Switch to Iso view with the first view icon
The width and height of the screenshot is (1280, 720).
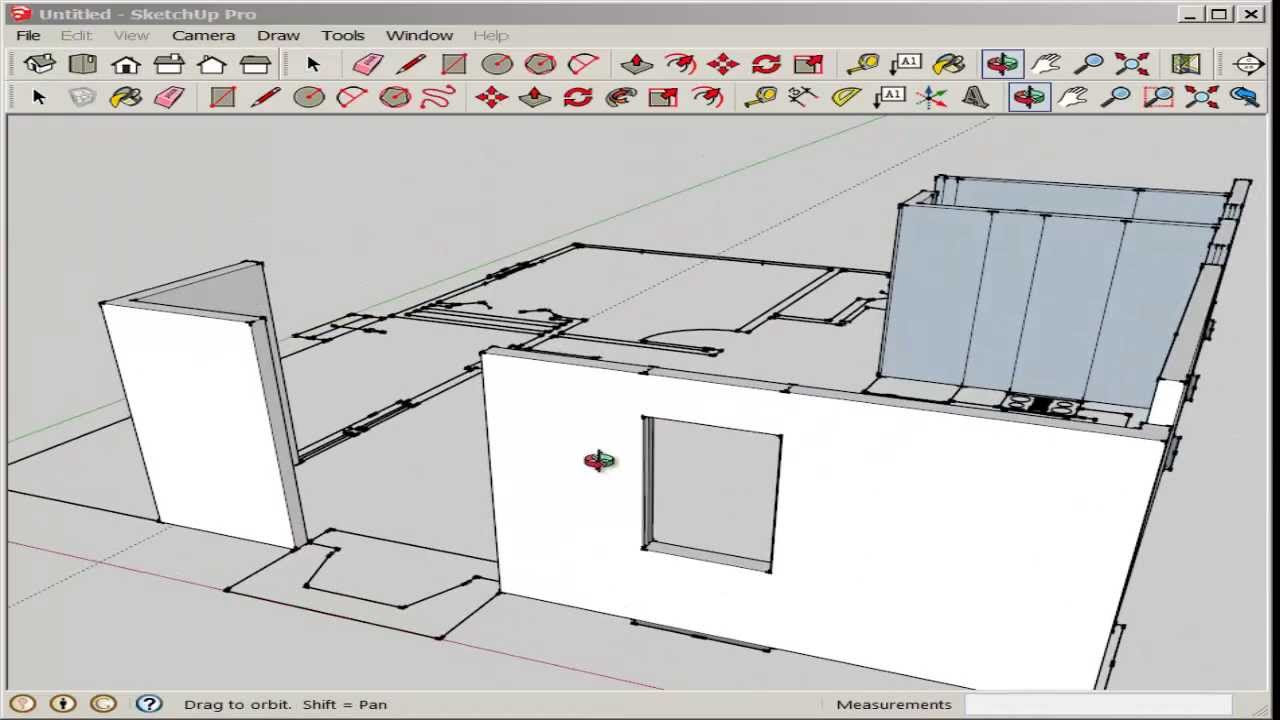tap(40, 64)
